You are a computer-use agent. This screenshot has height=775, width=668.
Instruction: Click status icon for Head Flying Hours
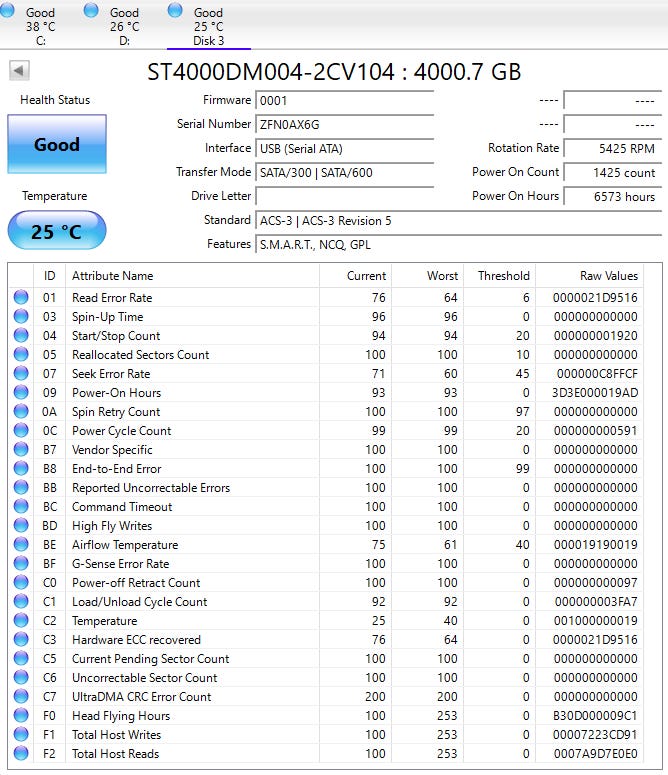(x=21, y=715)
